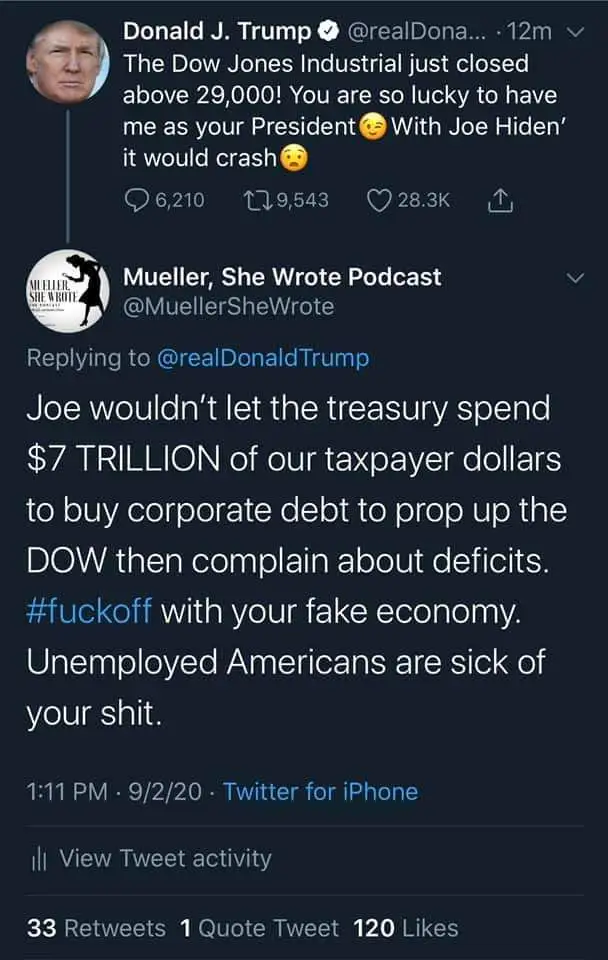Image resolution: width=608 pixels, height=960 pixels.
Task: Open the Mueller, She Wrote Podcast name
Action: pyautogui.click(x=282, y=277)
